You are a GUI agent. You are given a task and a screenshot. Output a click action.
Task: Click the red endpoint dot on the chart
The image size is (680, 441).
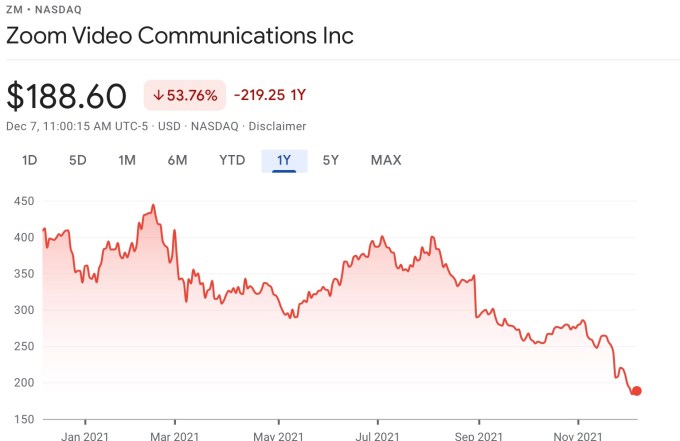[636, 391]
